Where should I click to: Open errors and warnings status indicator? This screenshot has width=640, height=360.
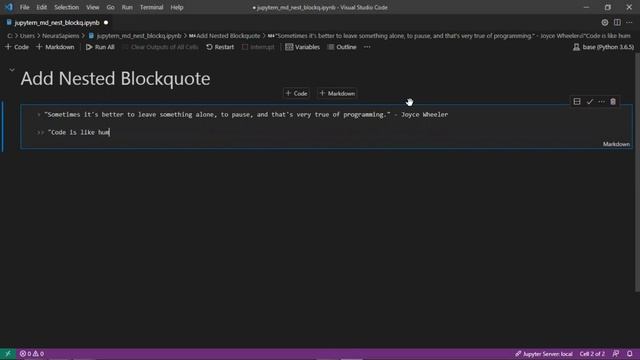(x=32, y=354)
